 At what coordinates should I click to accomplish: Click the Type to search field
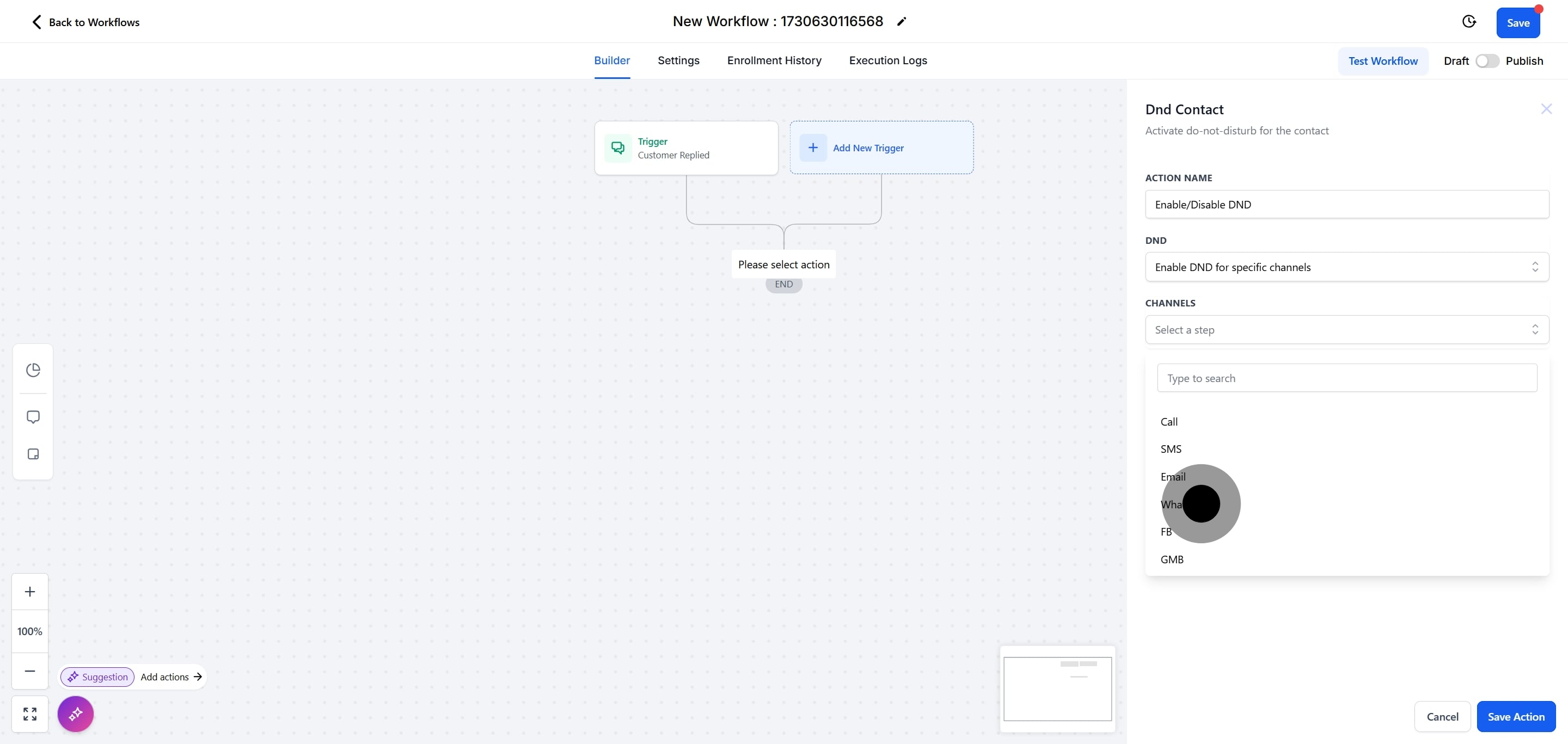tap(1346, 378)
